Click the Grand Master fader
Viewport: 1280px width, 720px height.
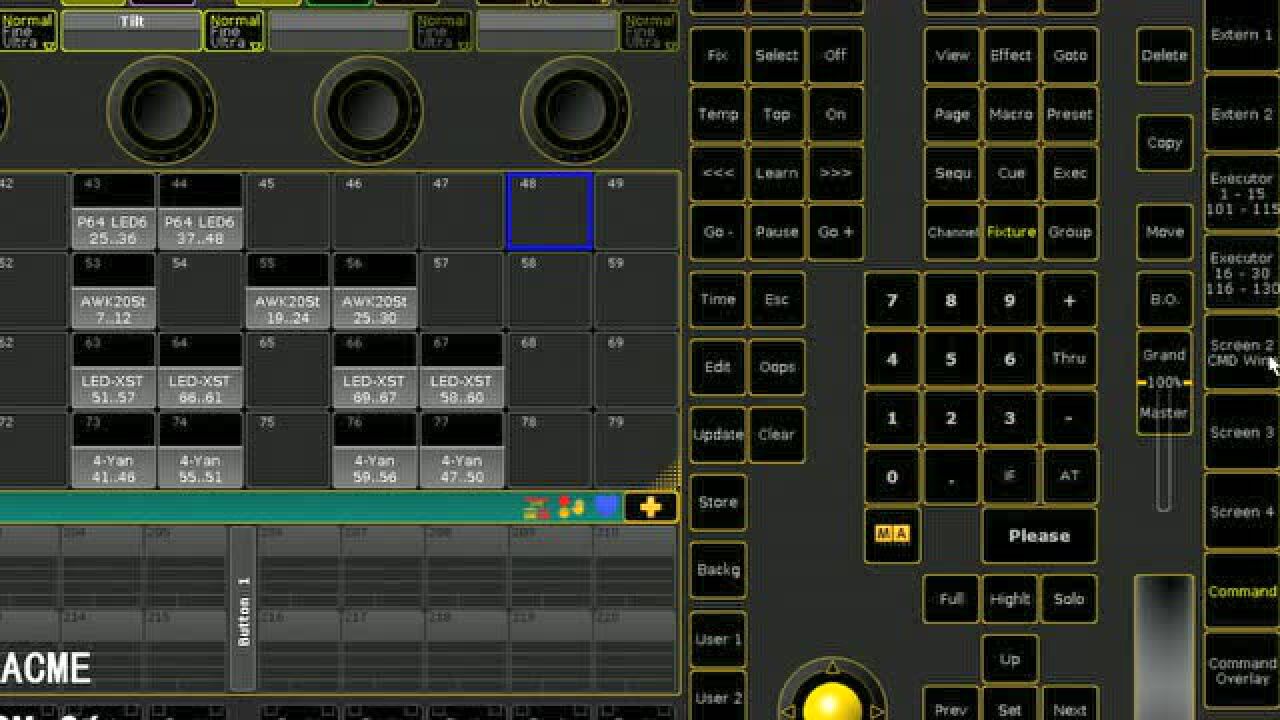pos(1163,383)
